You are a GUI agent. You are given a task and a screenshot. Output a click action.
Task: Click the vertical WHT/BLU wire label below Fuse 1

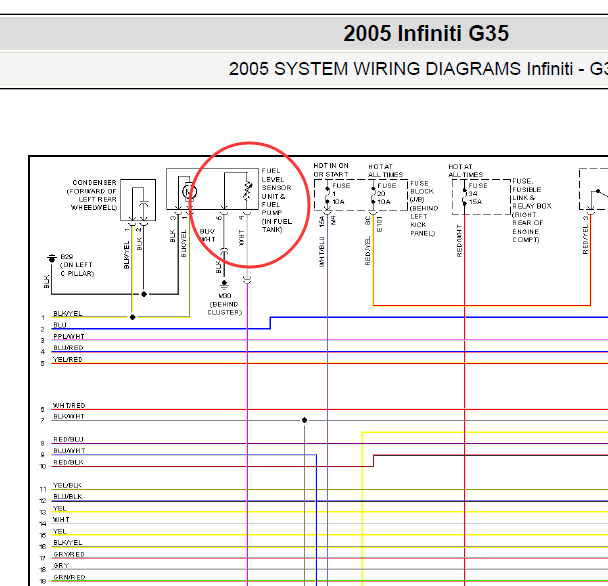pyautogui.click(x=321, y=251)
